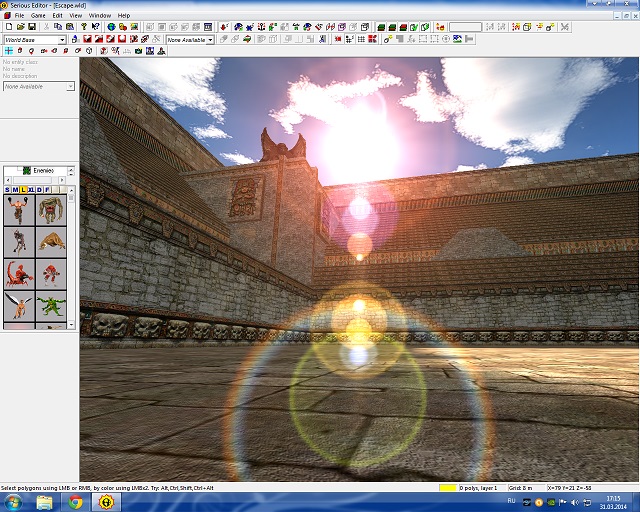The height and width of the screenshot is (512, 640).
Task: Click the 3D wireframe cube icon
Action: click(x=527, y=27)
